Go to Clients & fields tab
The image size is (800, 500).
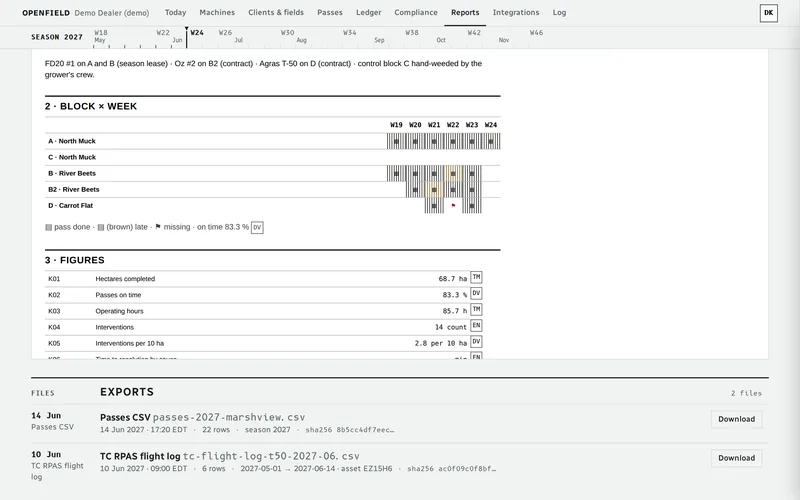(x=276, y=12)
